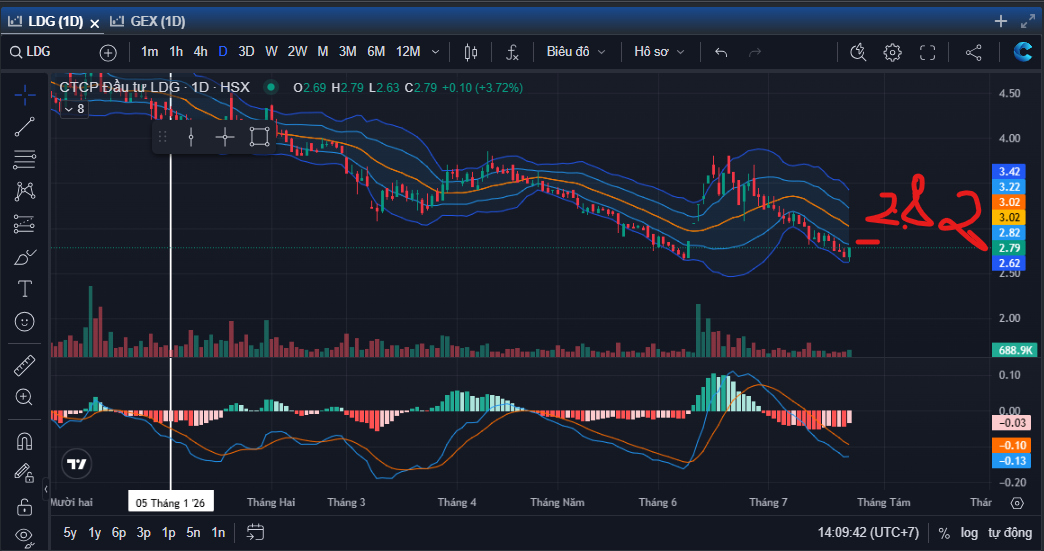This screenshot has height=551, width=1044.
Task: Hide all drawings with eye icon
Action: (x=25, y=536)
